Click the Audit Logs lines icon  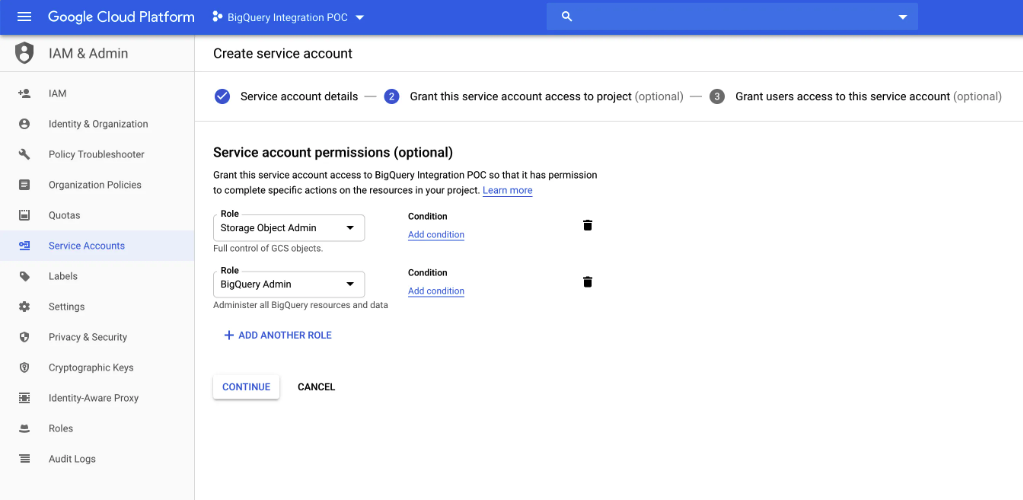coord(24,459)
